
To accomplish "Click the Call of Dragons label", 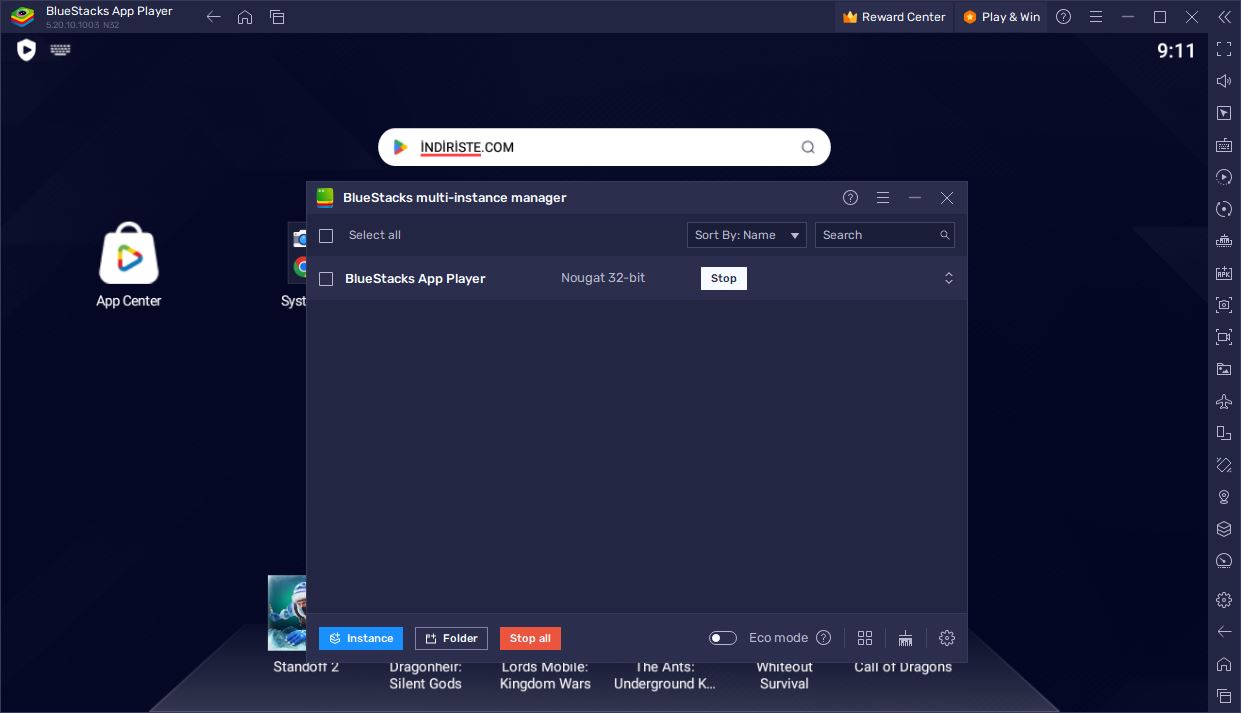I will click(x=903, y=667).
